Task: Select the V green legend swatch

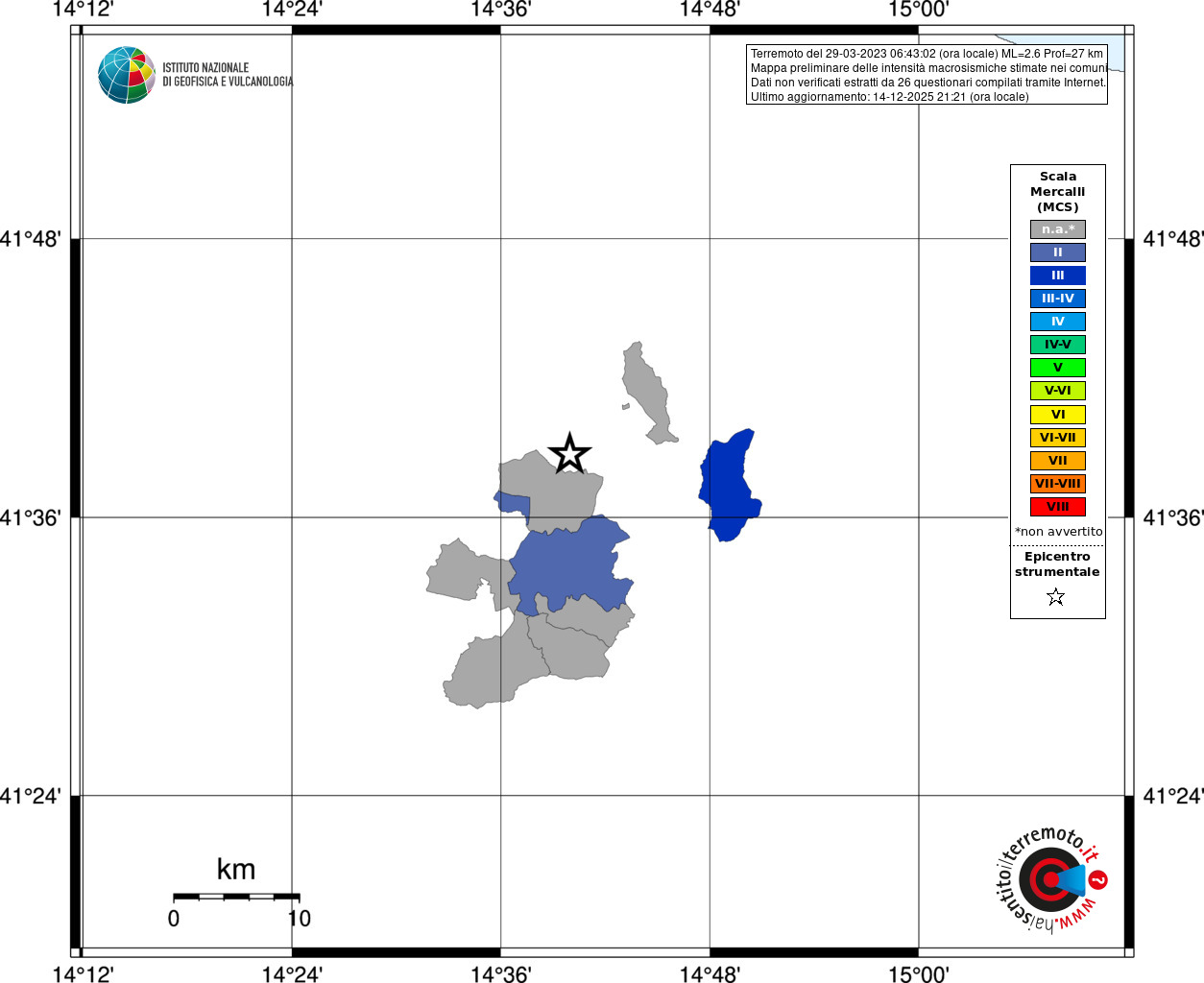Action: (x=1058, y=368)
